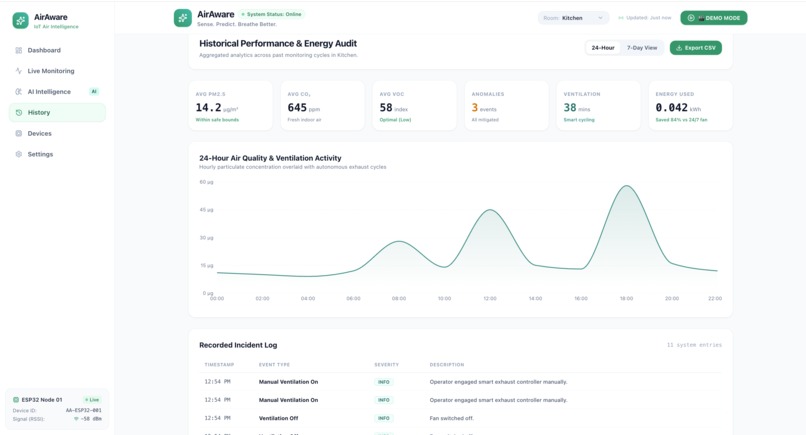This screenshot has height=435, width=806.
Task: Open AI Intelligence section
Action: (57, 92)
